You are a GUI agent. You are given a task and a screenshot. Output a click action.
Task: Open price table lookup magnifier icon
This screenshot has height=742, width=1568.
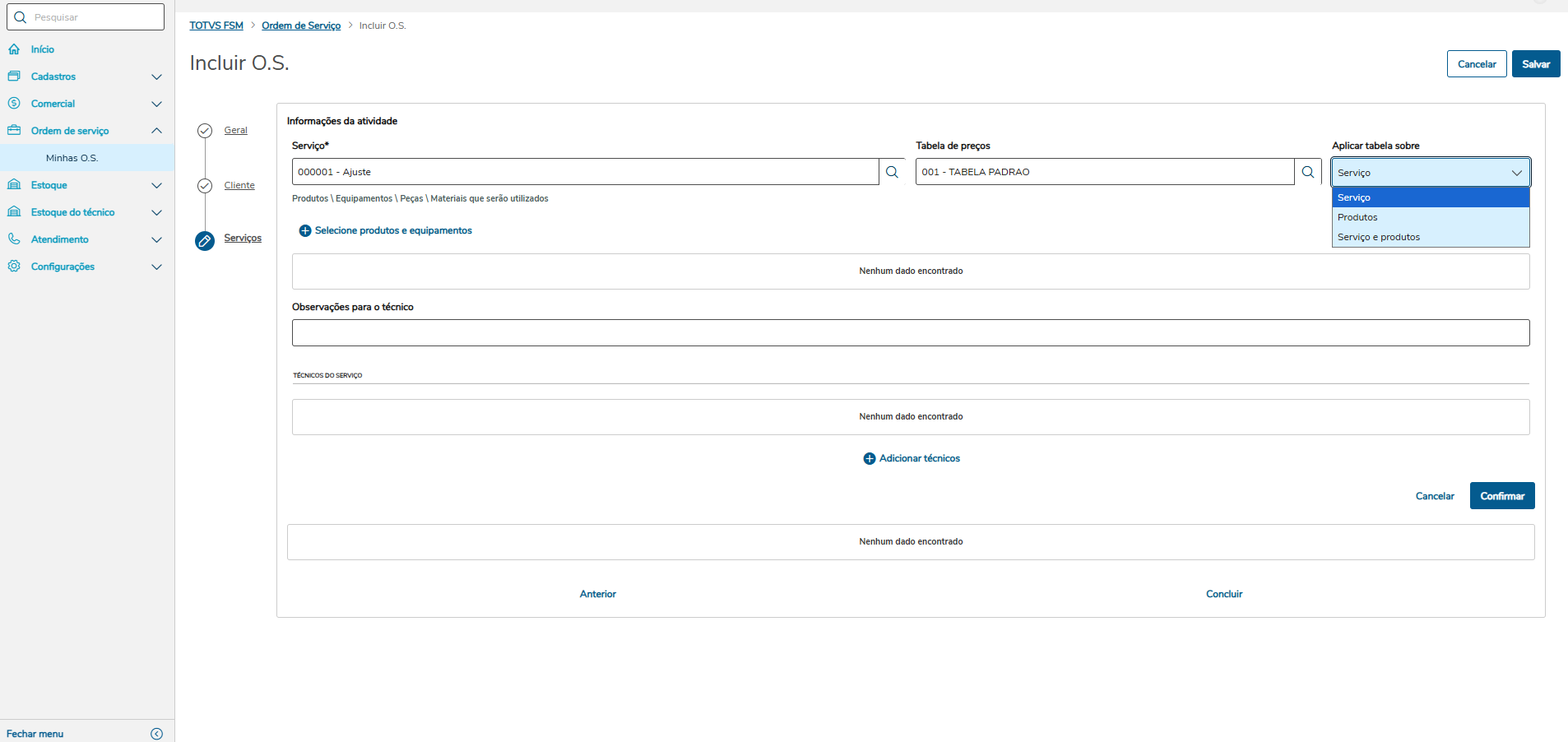[1307, 172]
